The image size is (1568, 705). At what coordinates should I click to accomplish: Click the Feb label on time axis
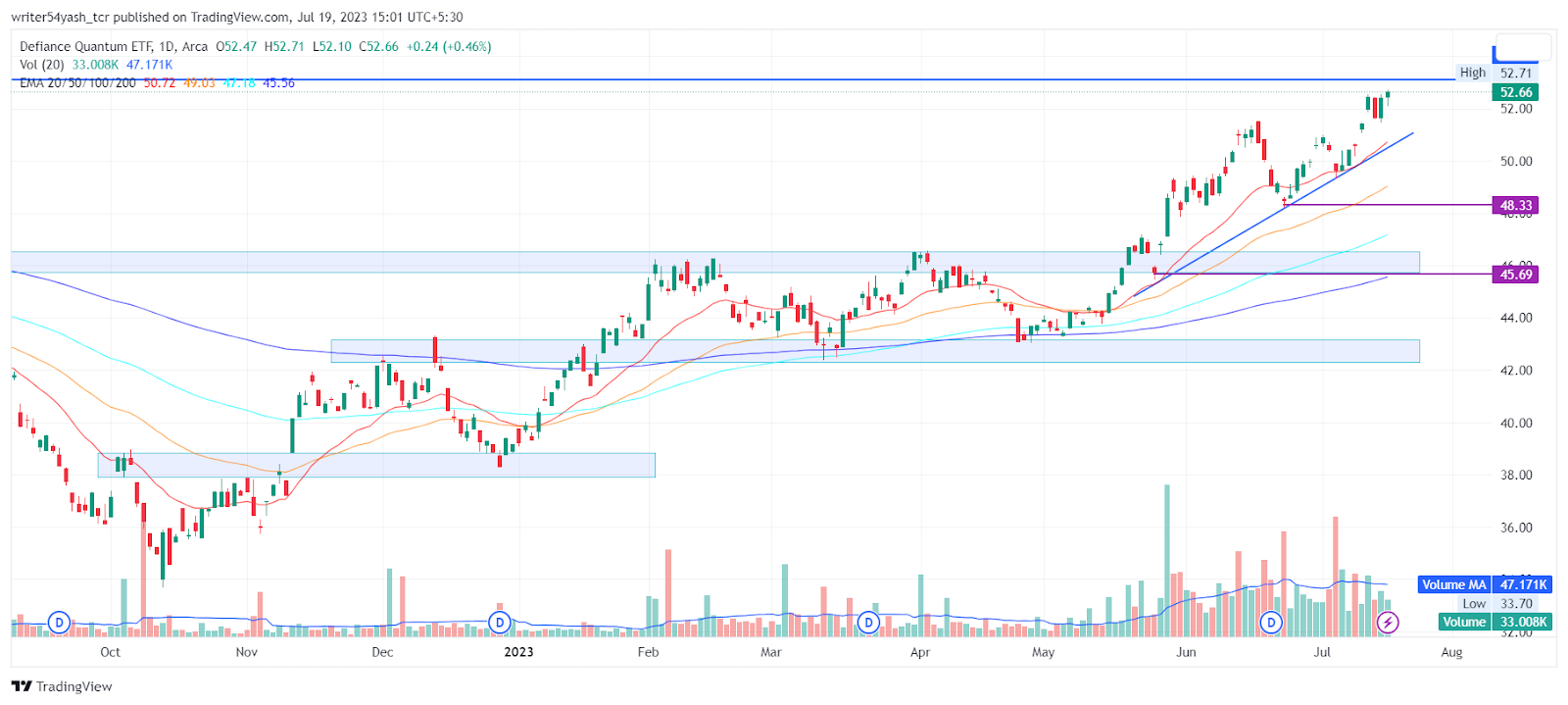tap(648, 652)
